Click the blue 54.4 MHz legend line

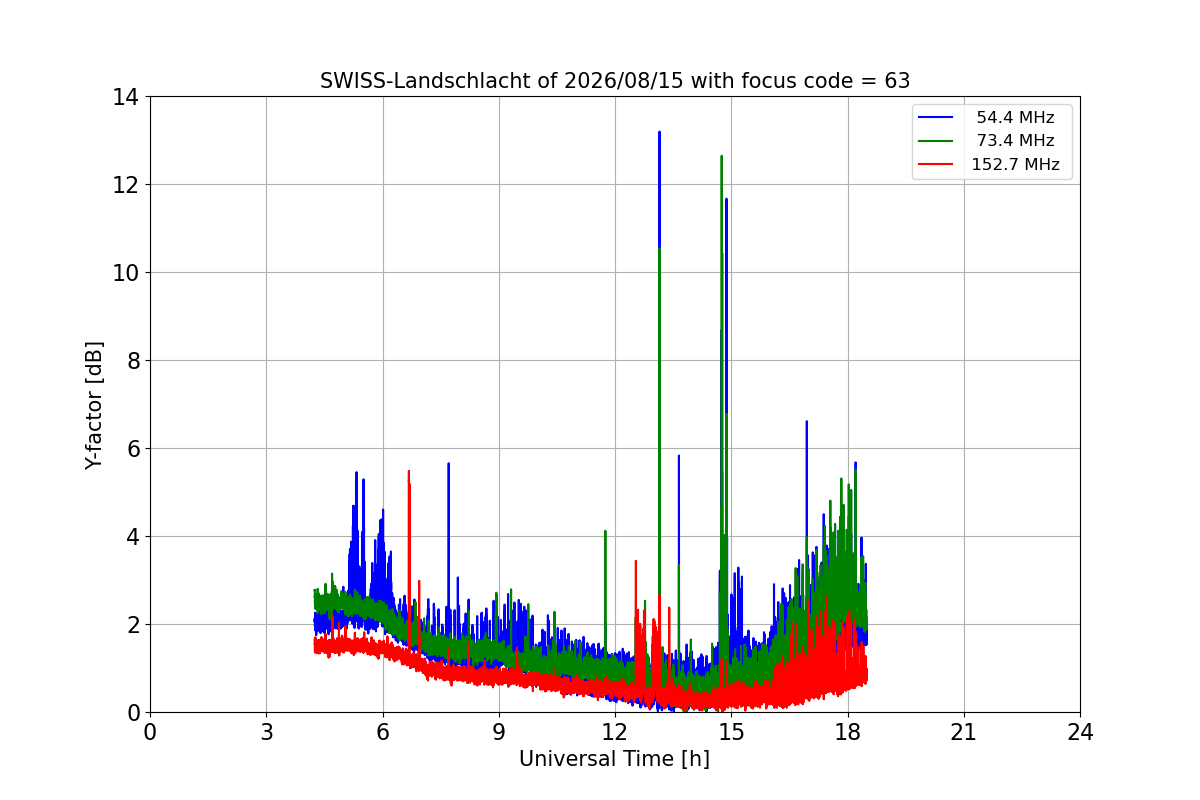(x=937, y=118)
